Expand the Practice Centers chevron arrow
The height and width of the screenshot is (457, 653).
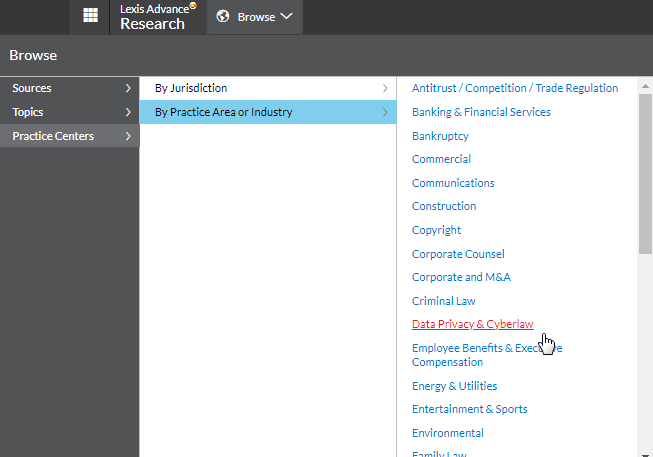point(128,136)
